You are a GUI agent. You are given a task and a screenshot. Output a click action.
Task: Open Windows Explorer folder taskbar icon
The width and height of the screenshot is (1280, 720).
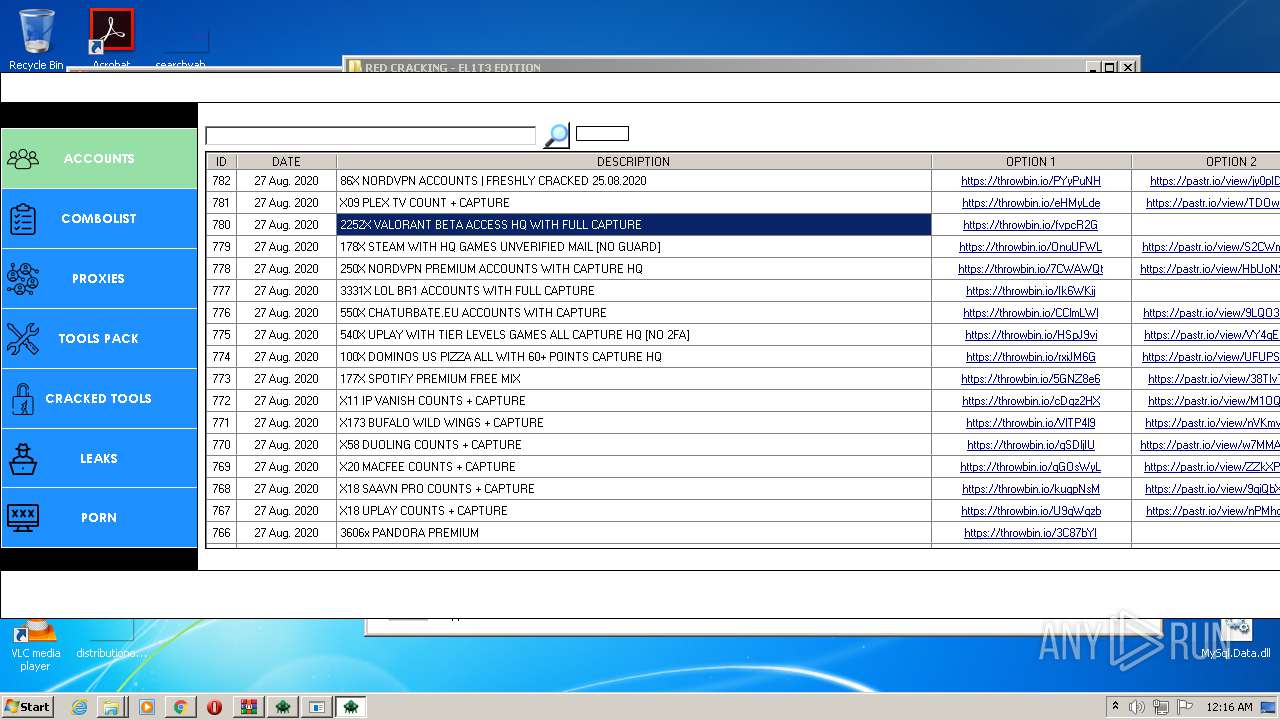tap(111, 707)
